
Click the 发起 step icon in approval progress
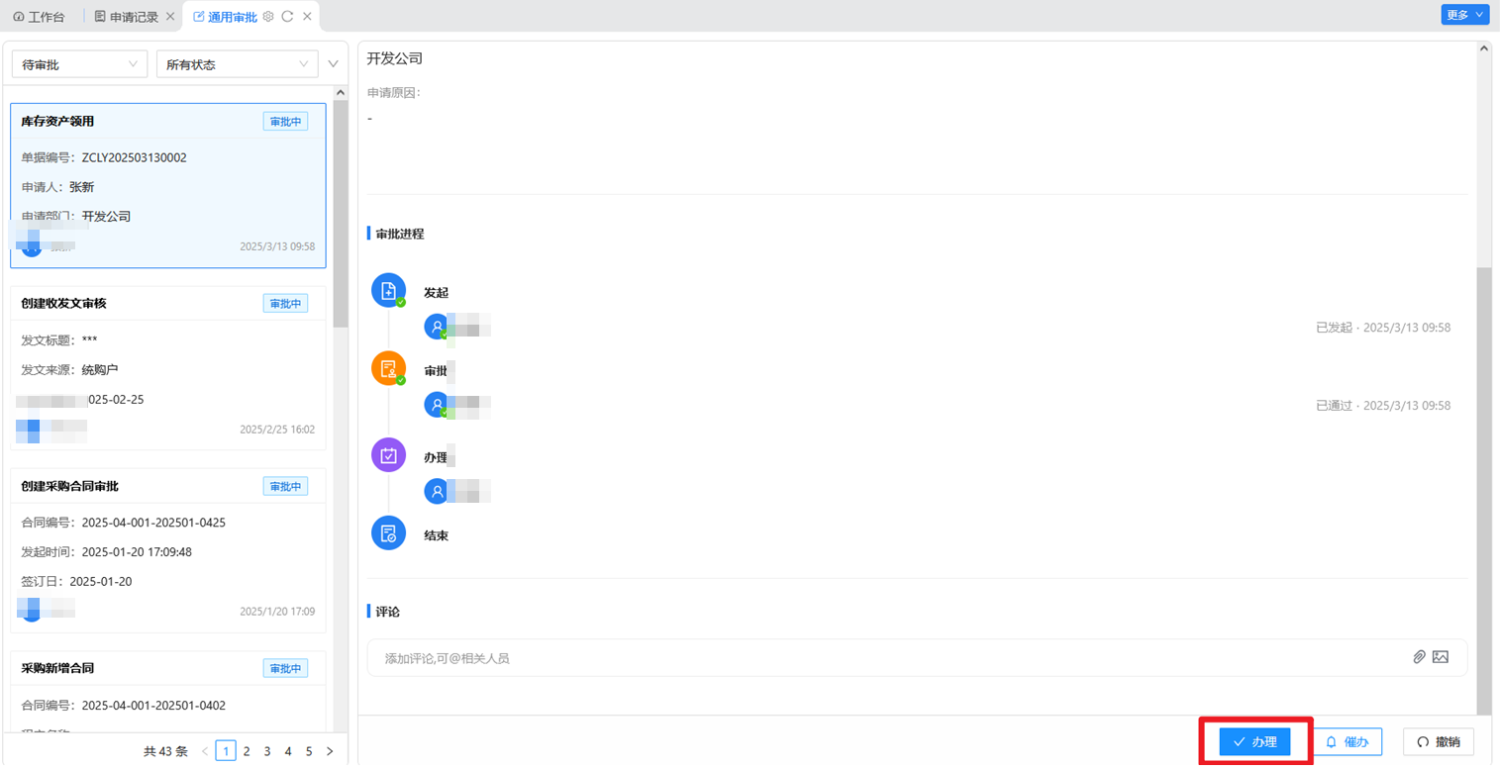pos(388,291)
